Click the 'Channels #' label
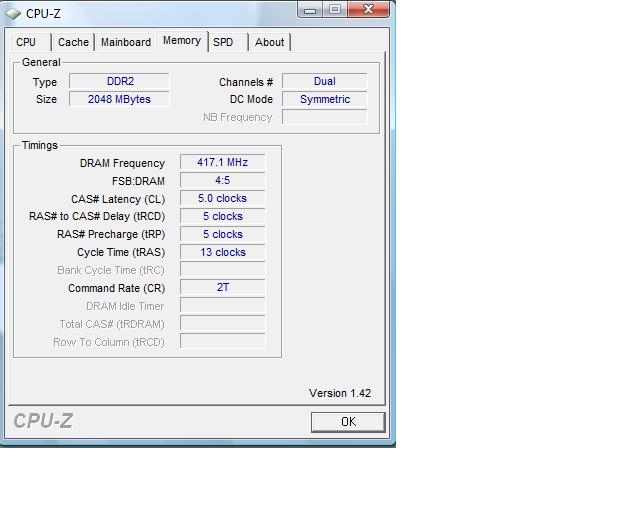Image resolution: width=640 pixels, height=512 pixels. click(246, 82)
